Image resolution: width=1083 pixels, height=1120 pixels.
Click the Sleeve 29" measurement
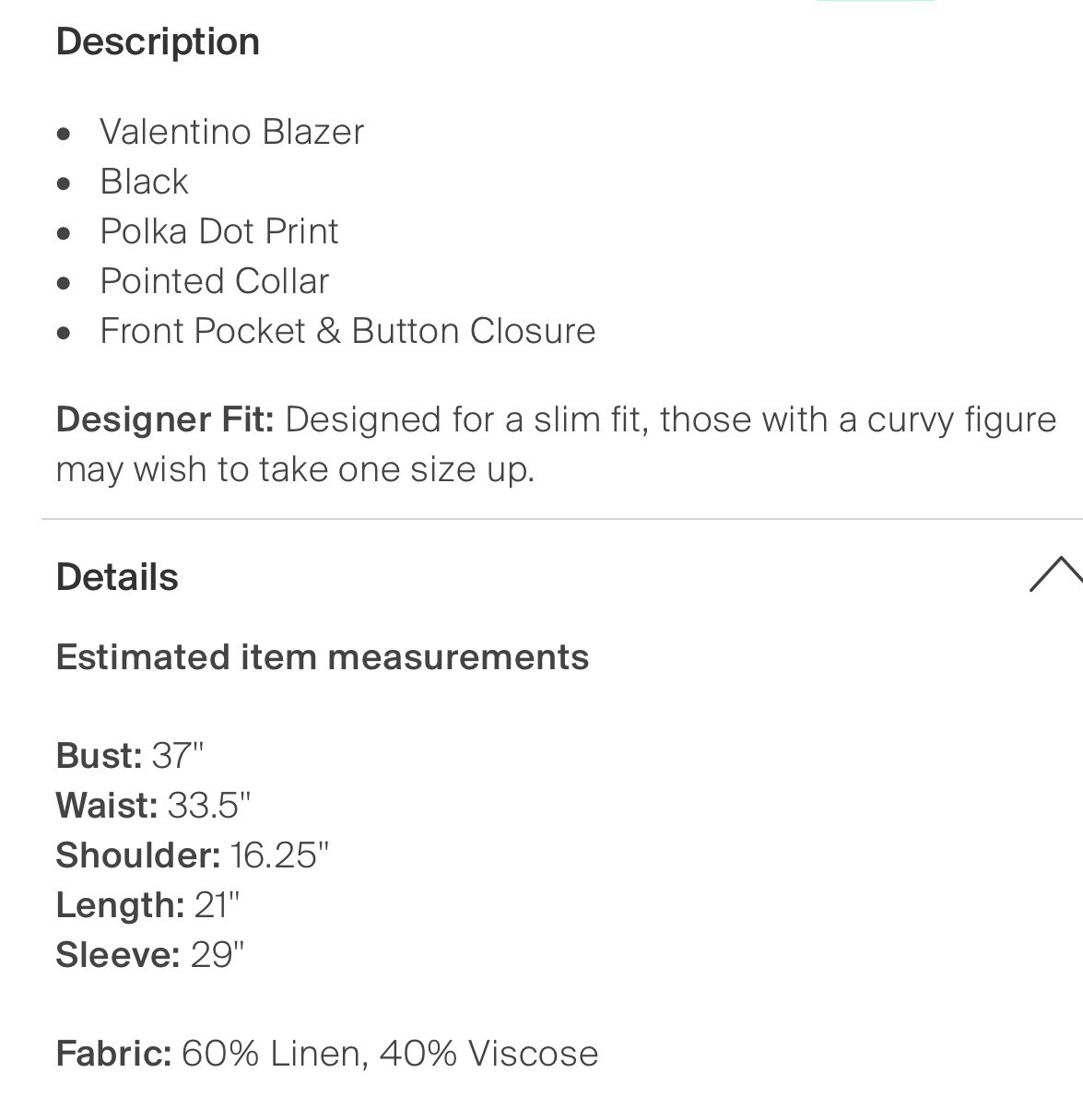pos(150,955)
